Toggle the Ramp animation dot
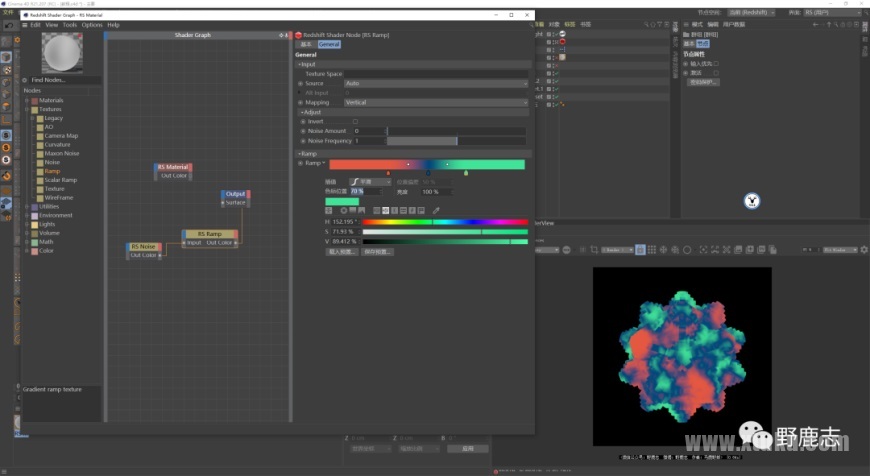The height and width of the screenshot is (476, 870). click(x=301, y=163)
